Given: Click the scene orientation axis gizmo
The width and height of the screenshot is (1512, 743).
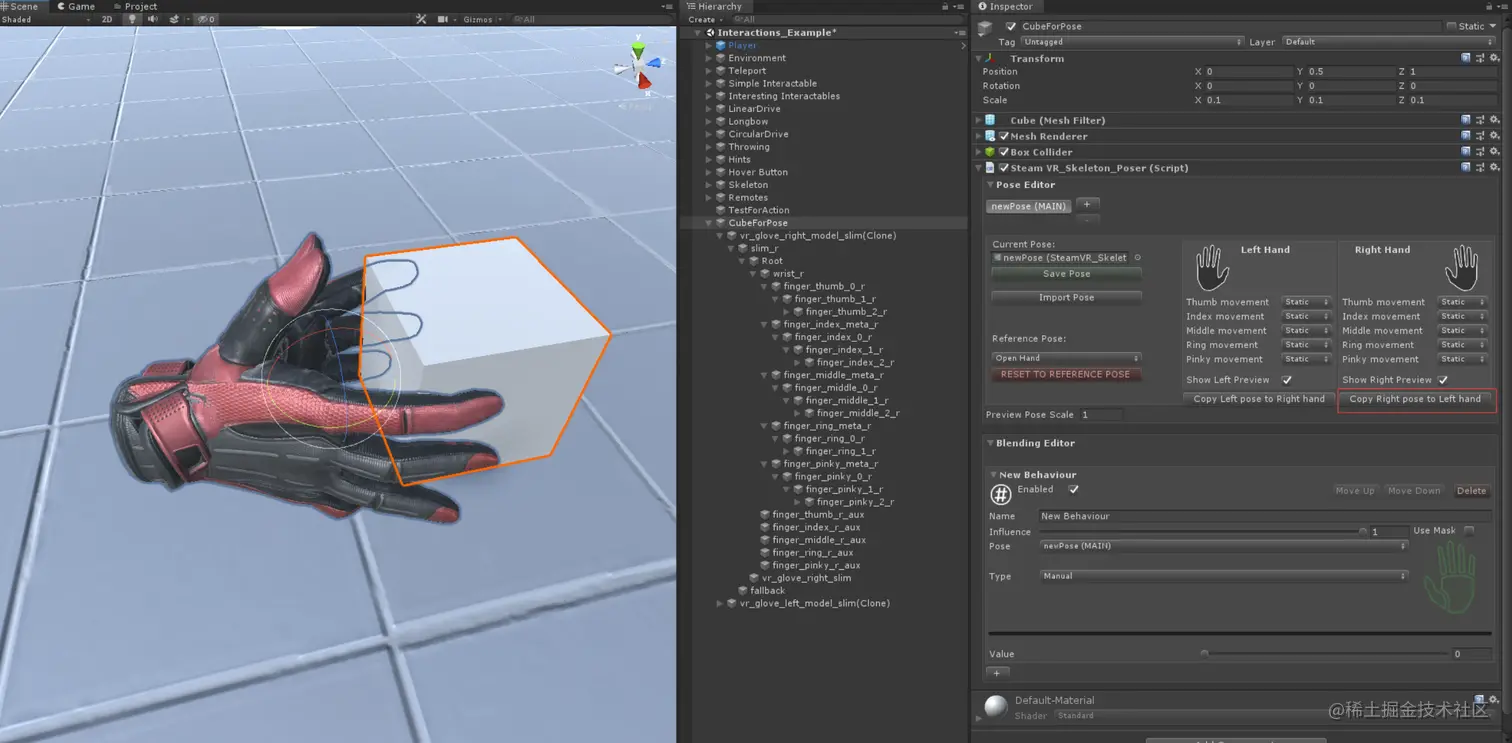Looking at the screenshot, I should [638, 68].
